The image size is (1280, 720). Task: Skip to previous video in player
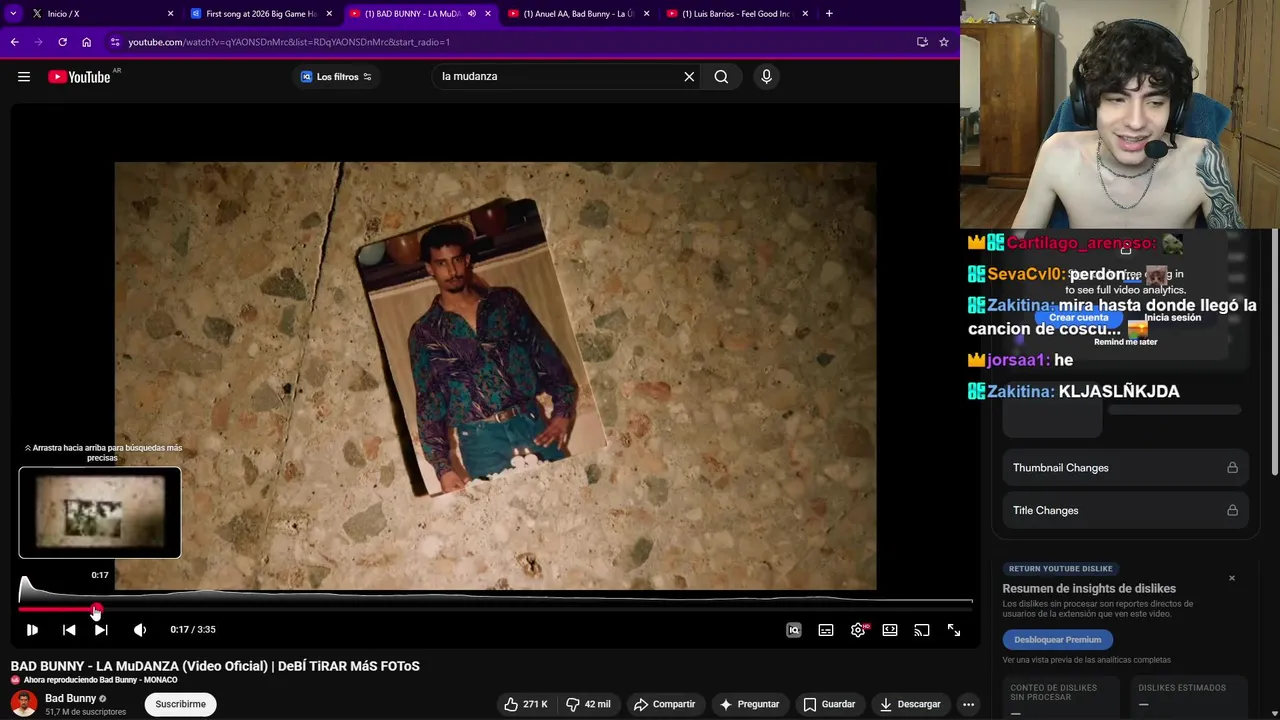pos(69,630)
